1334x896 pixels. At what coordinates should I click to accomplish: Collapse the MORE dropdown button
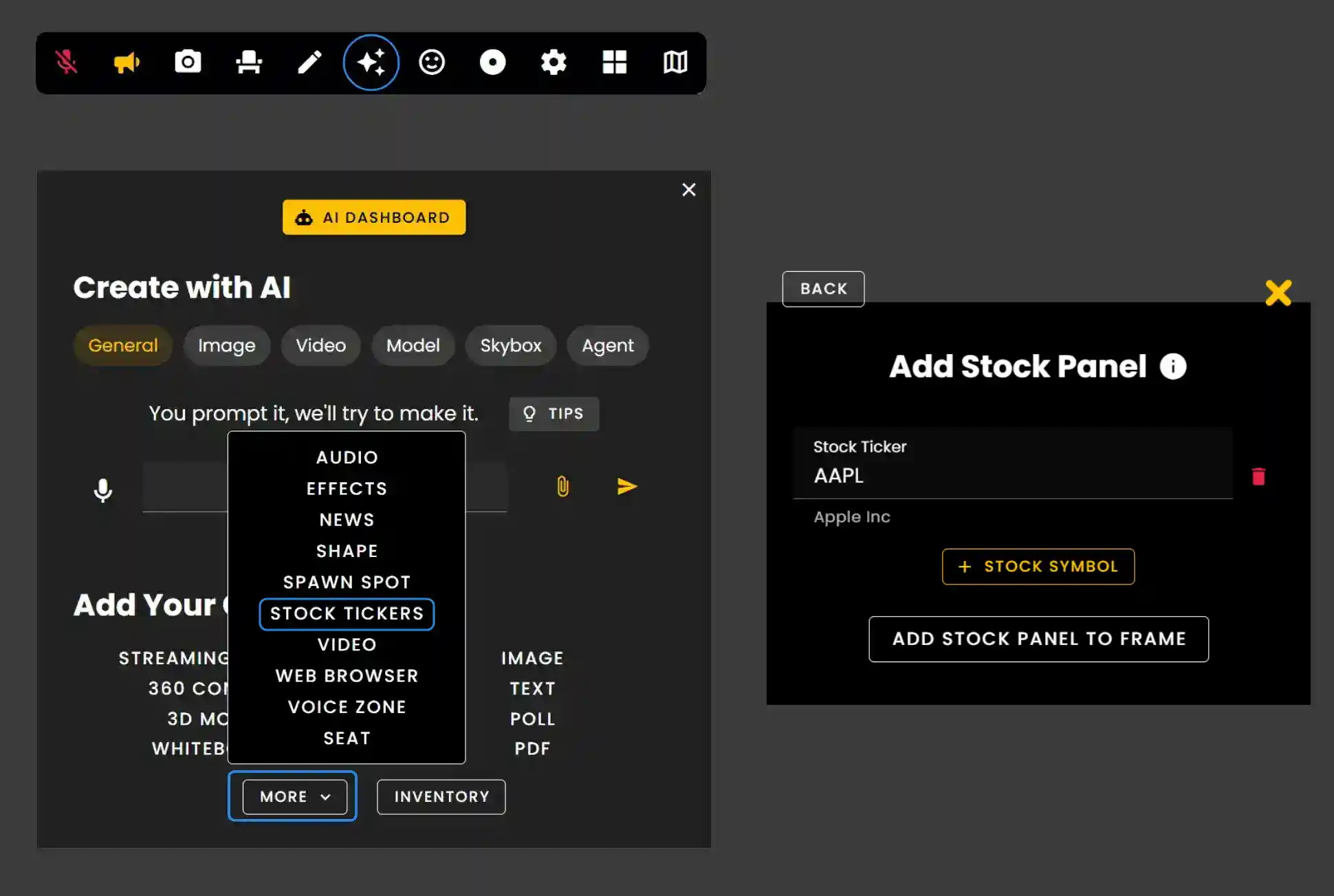coord(294,796)
